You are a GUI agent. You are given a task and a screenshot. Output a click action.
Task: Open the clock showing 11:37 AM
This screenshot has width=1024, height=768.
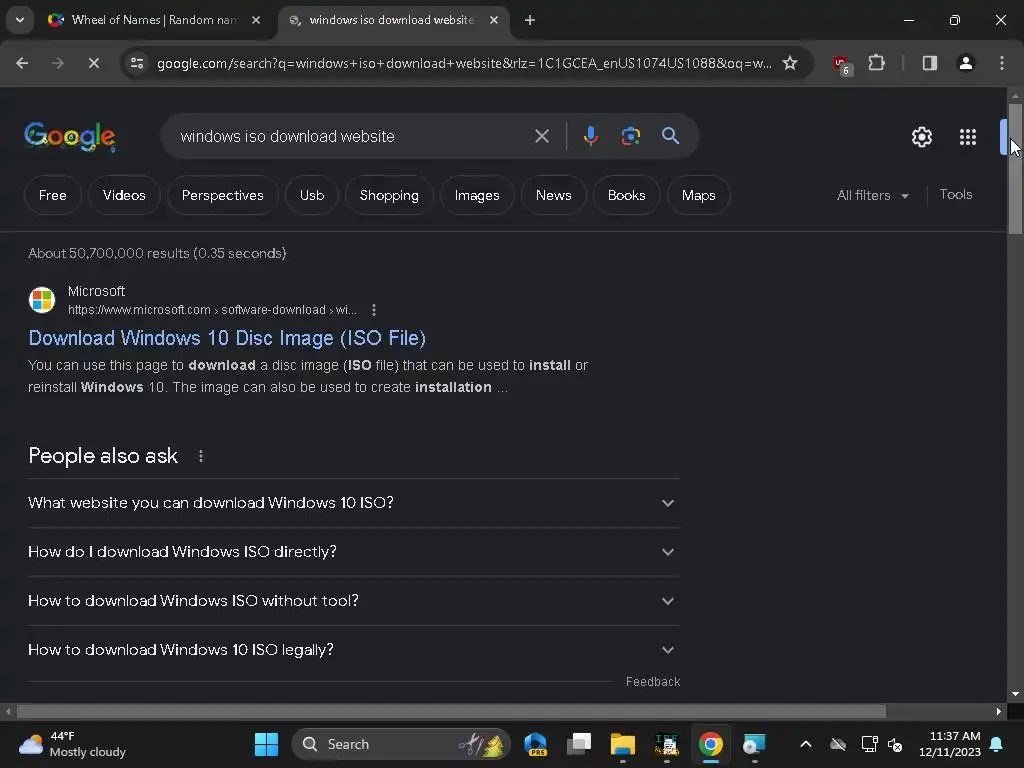coord(950,744)
